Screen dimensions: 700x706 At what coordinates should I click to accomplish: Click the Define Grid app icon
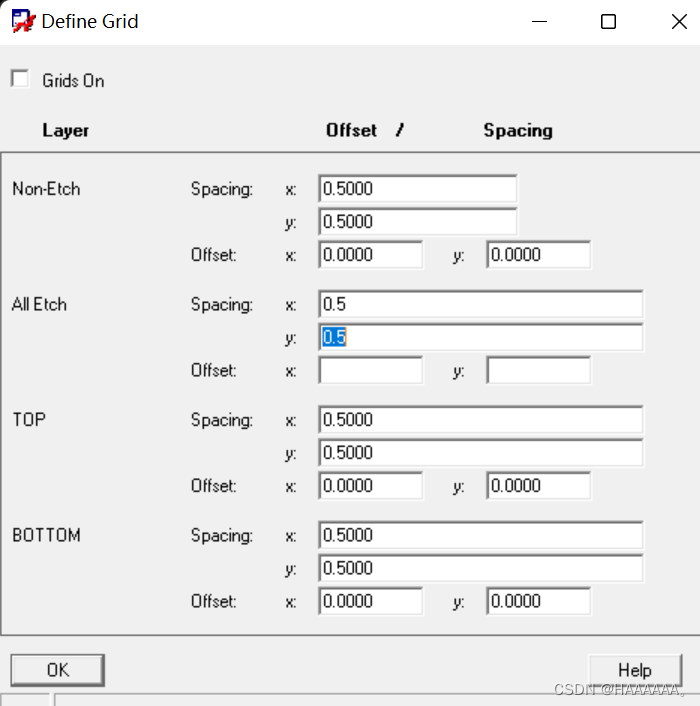pos(23,21)
